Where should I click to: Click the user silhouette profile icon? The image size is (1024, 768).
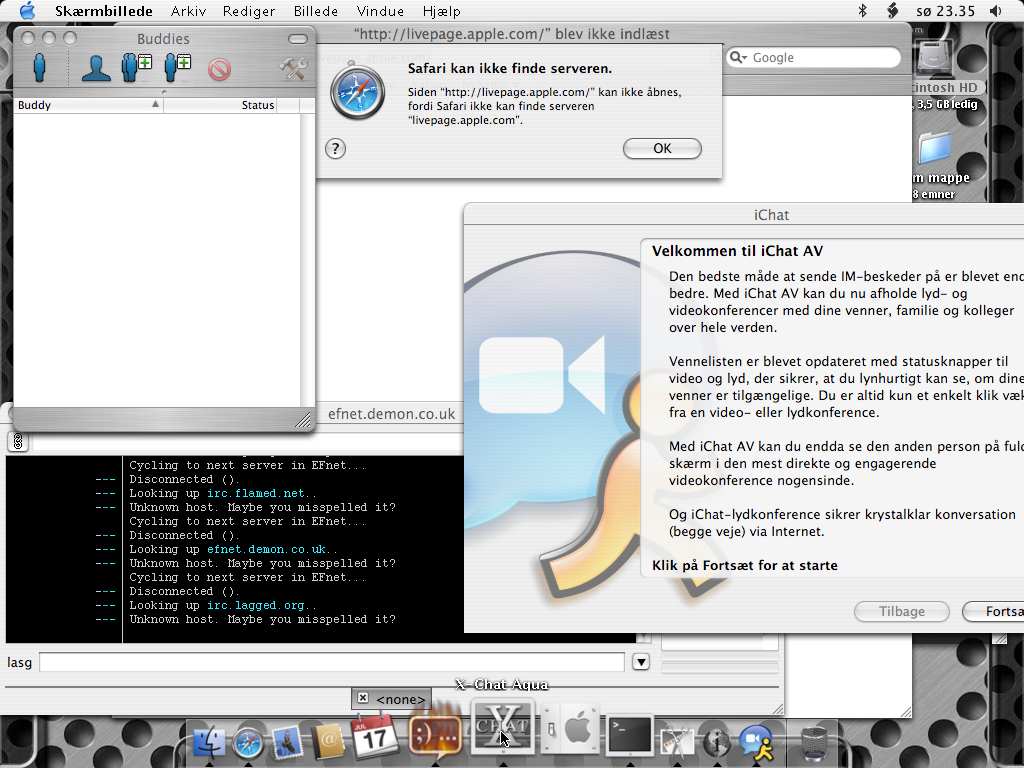(x=96, y=68)
